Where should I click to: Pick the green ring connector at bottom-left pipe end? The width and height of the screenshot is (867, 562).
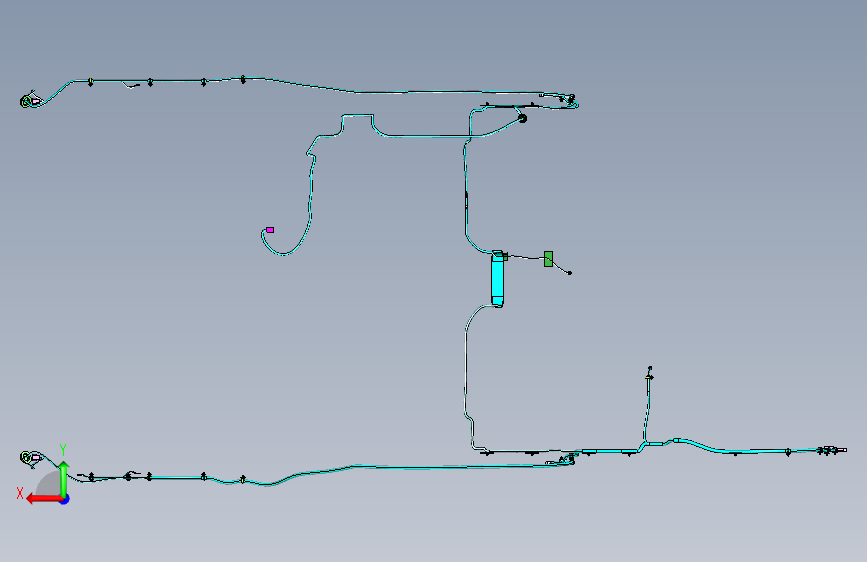(x=25, y=457)
